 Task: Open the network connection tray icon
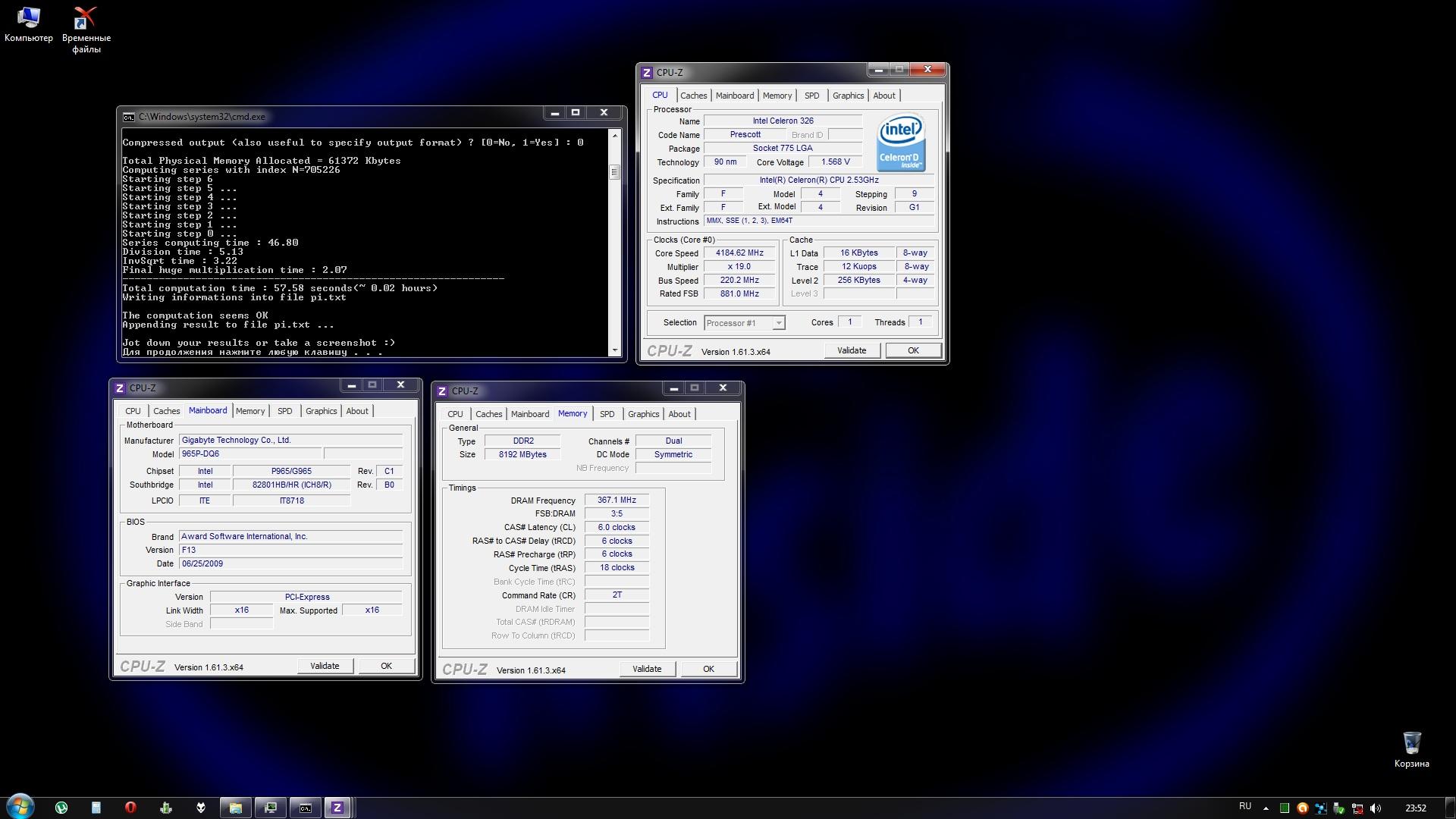(x=1357, y=808)
